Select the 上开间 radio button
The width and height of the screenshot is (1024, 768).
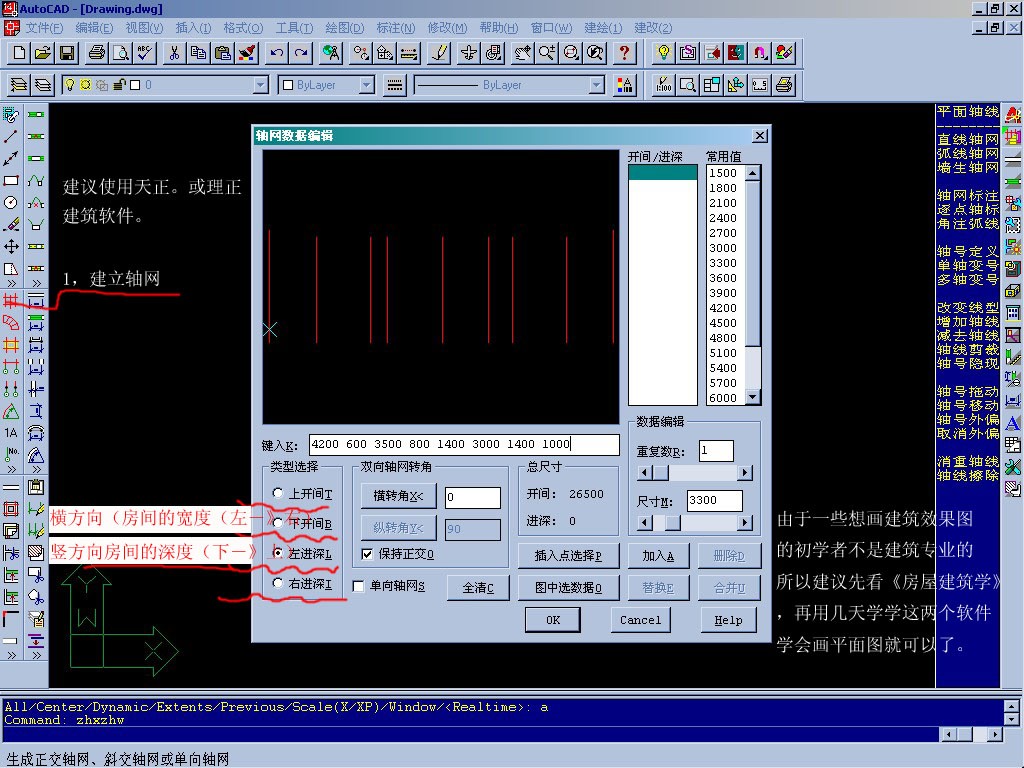point(278,493)
